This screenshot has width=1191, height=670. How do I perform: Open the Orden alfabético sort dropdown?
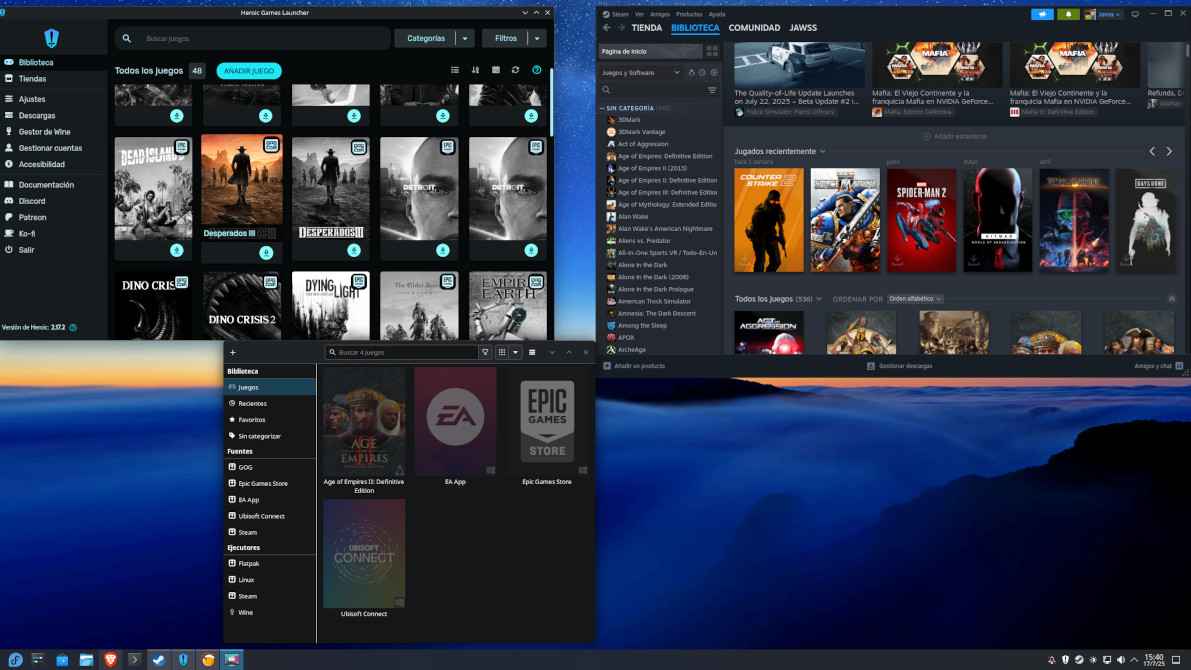click(915, 299)
